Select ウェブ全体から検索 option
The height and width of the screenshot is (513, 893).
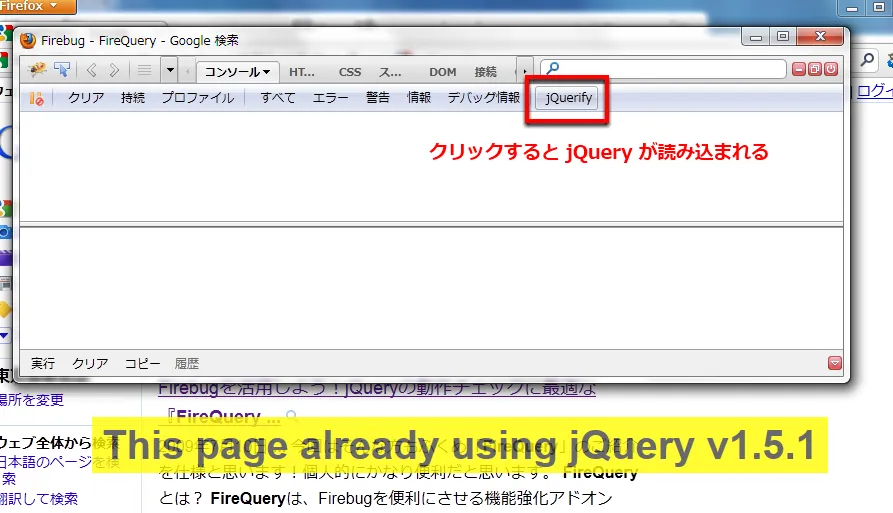(x=59, y=442)
